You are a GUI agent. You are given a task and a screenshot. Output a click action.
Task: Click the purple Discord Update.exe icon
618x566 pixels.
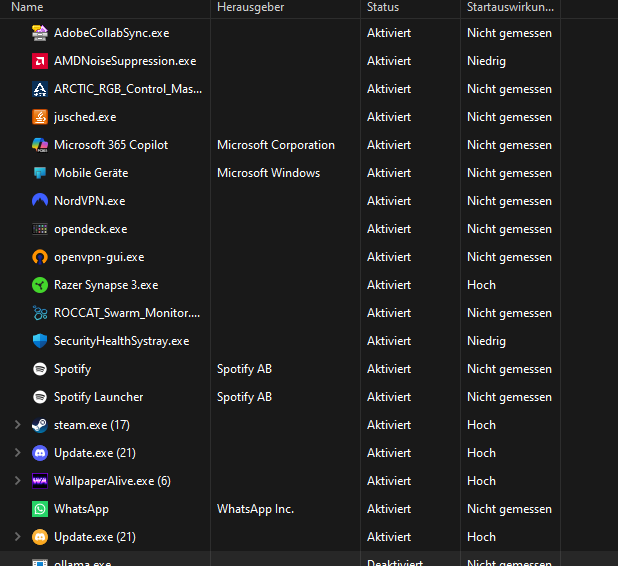[x=40, y=453]
